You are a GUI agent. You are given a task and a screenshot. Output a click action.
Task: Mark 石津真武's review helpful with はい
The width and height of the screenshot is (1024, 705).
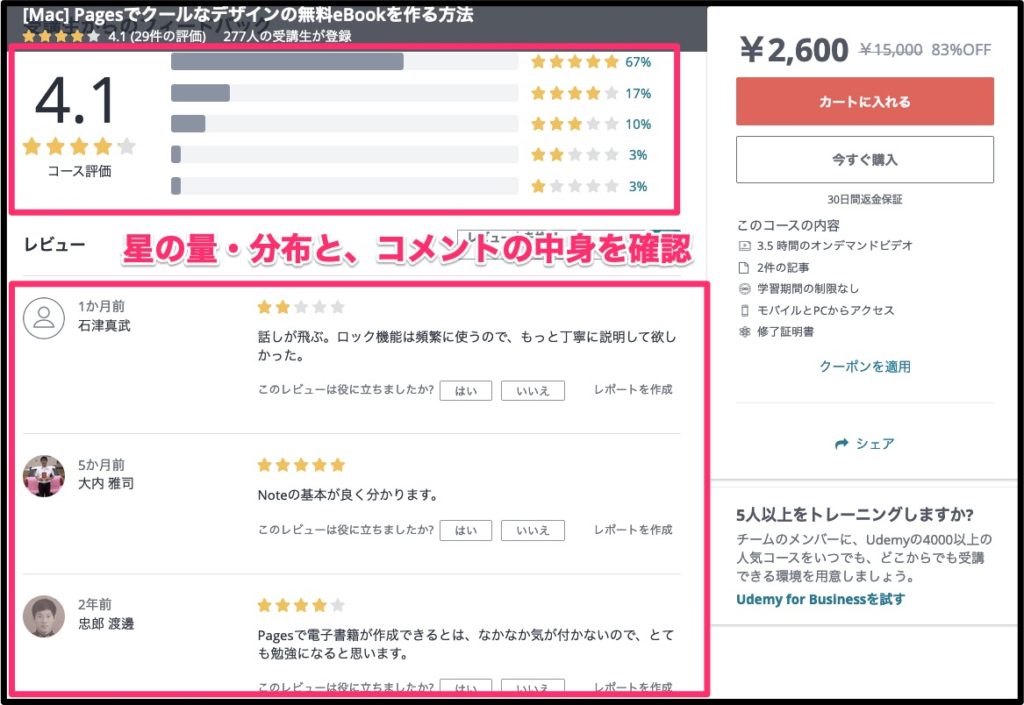click(x=465, y=390)
